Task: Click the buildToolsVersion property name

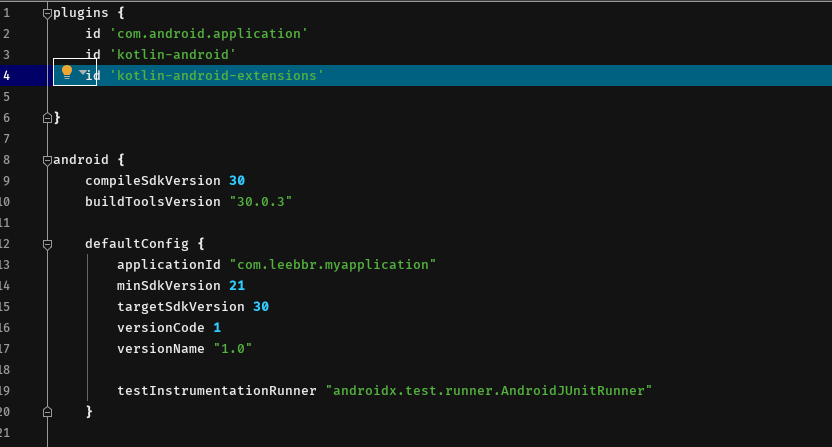Action: click(153, 202)
